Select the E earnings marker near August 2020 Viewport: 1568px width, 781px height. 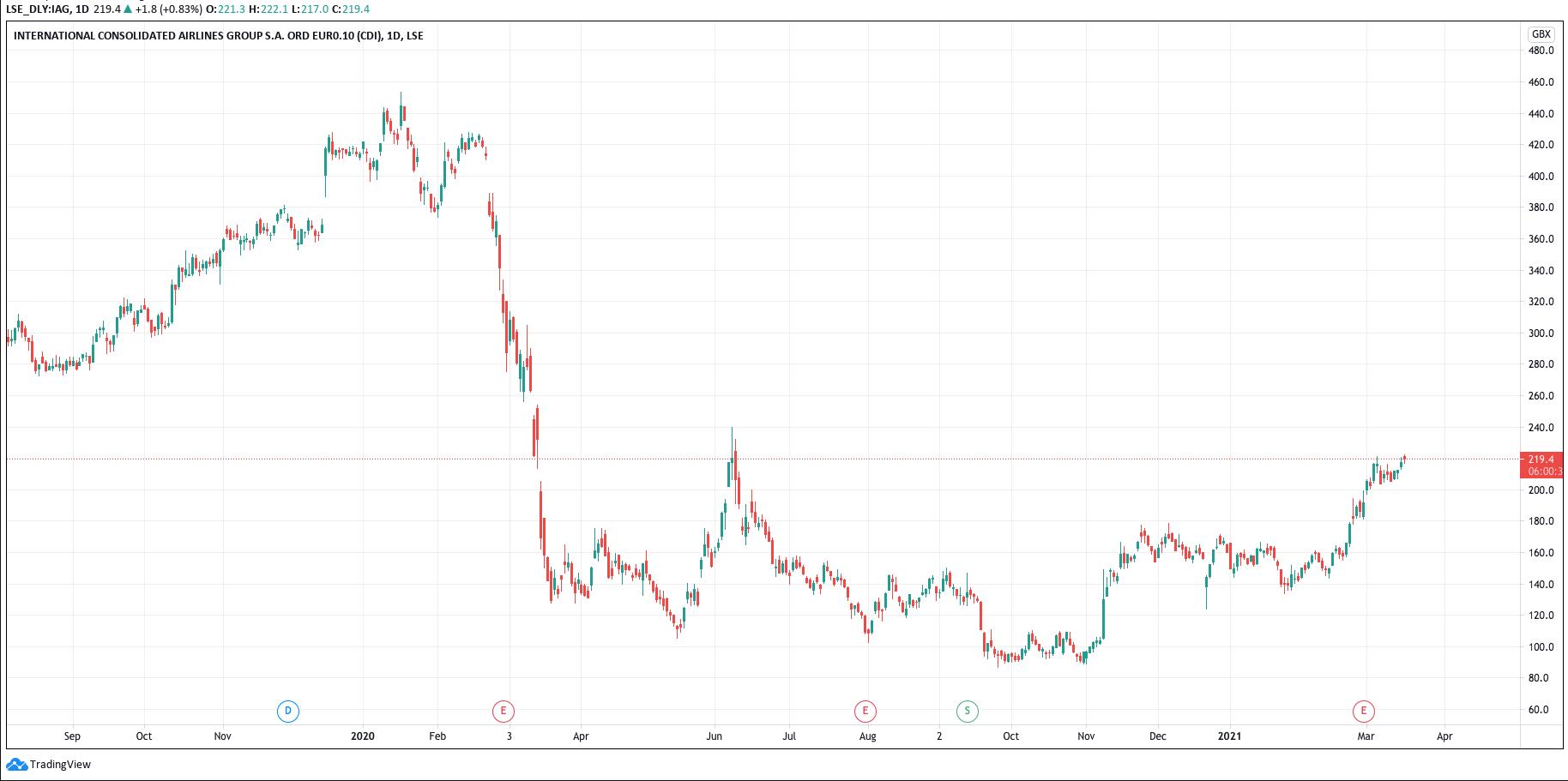[x=865, y=711]
